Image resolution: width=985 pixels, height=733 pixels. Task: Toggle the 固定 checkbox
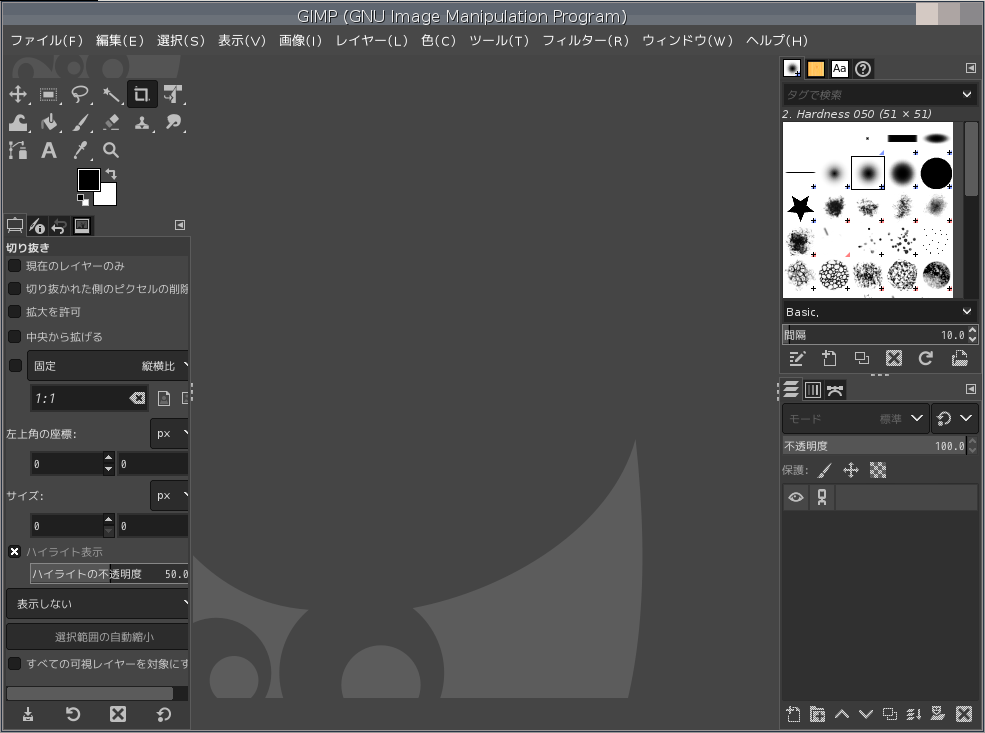tap(16, 366)
